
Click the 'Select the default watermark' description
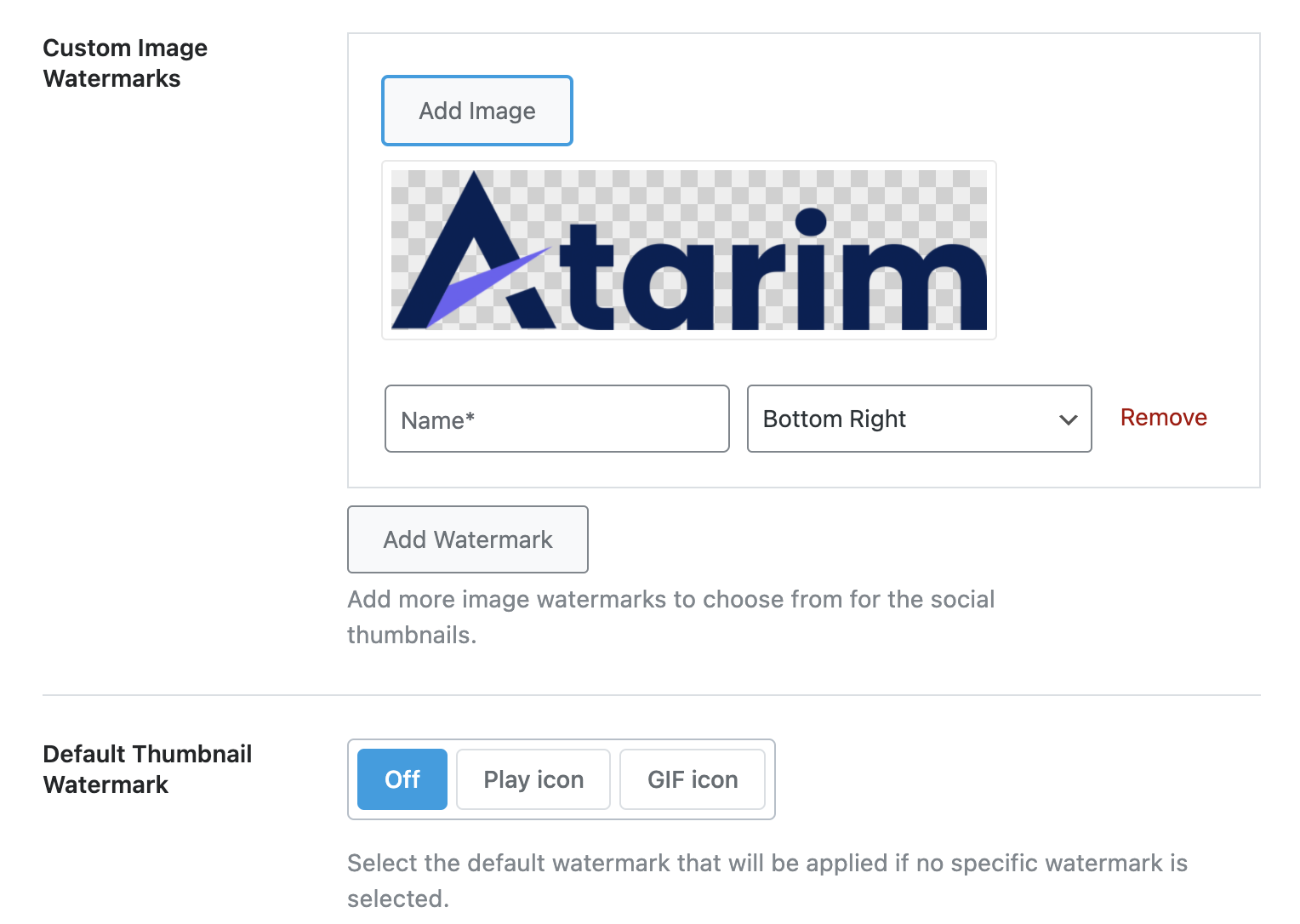(767, 881)
